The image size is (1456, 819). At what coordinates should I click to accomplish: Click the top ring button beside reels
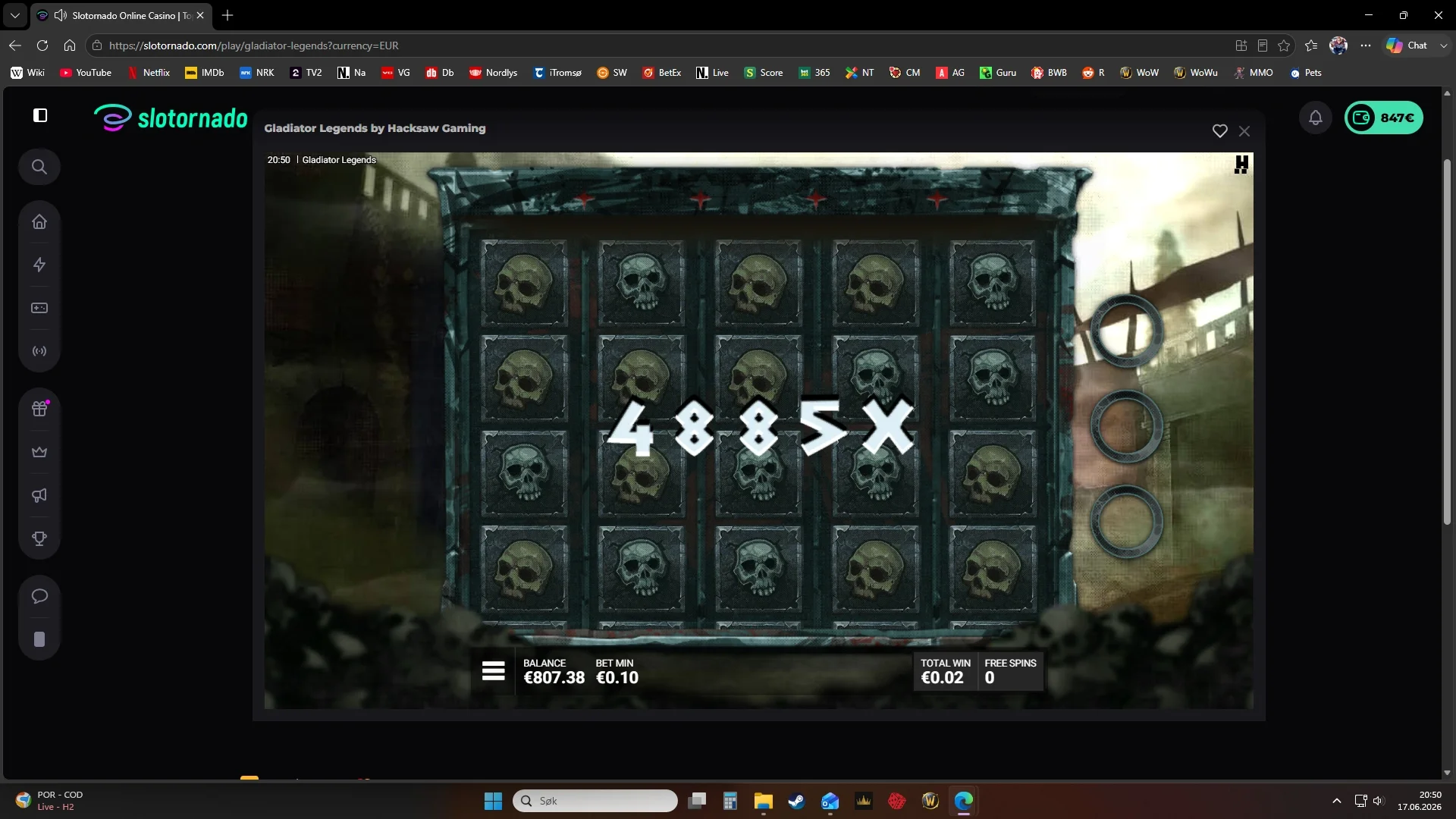pos(1127,331)
